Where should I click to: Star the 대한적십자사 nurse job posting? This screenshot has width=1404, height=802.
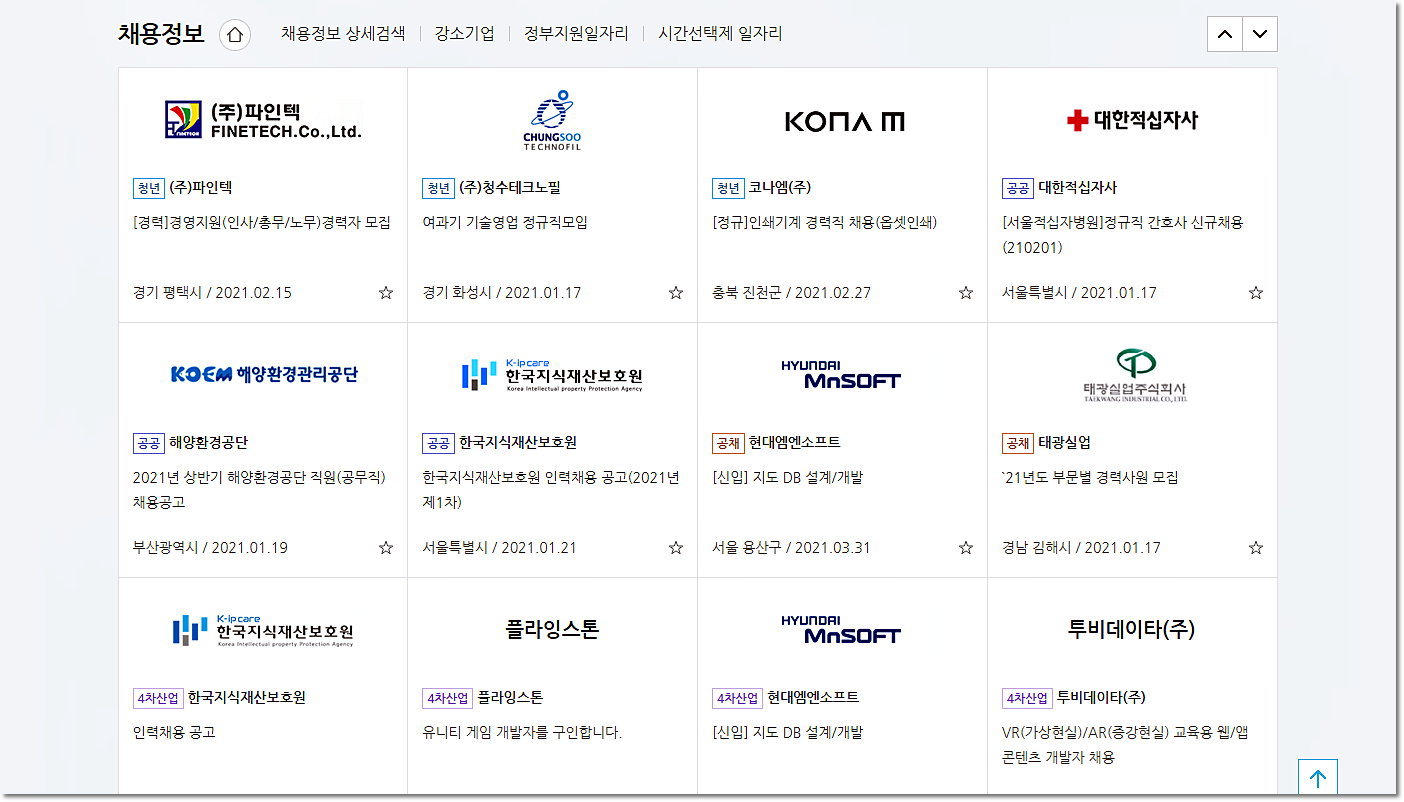tap(1256, 293)
